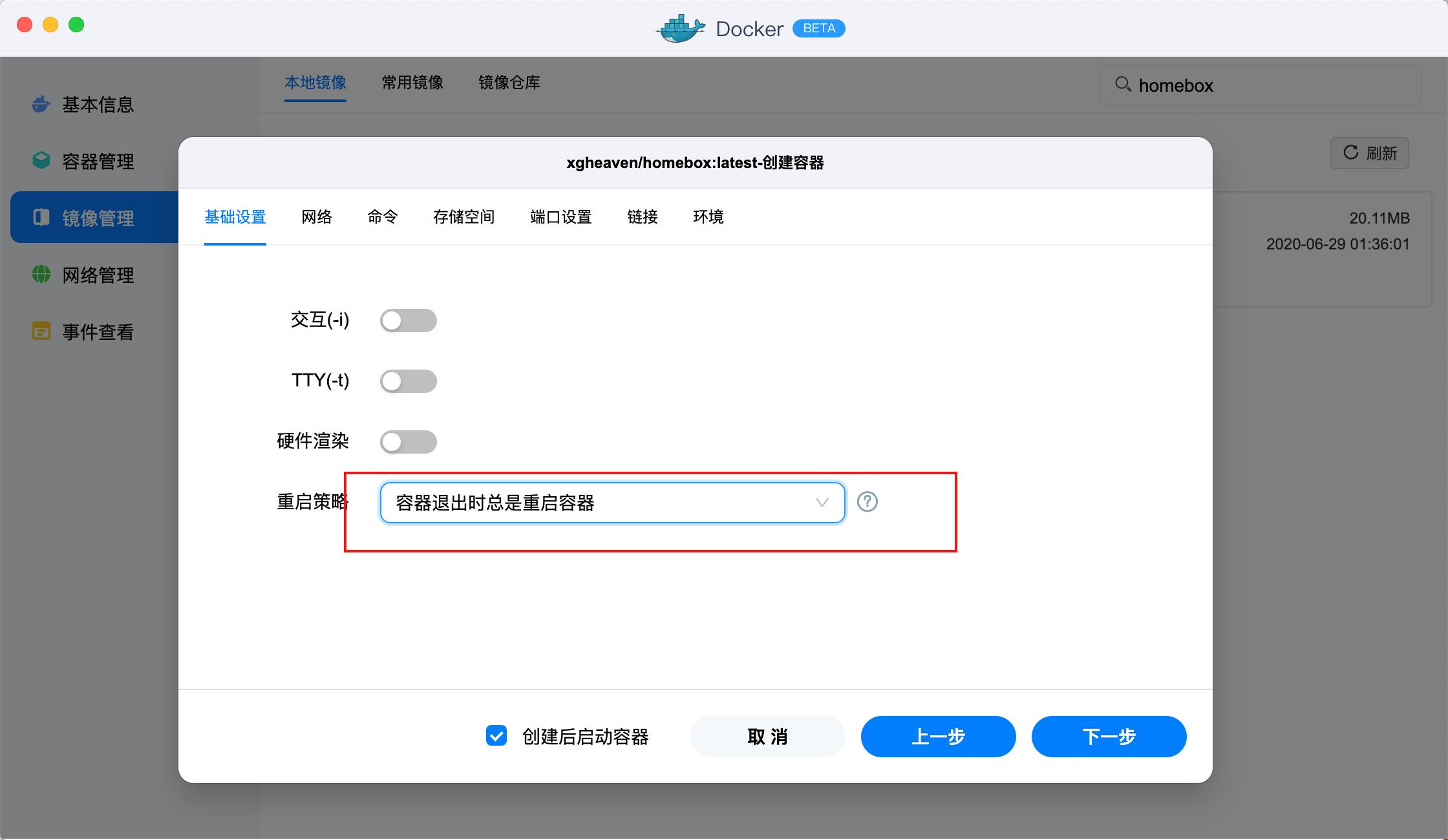This screenshot has height=840, width=1448.
Task: Click the dropdown chevron of restart policy selector
Action: pyautogui.click(x=821, y=502)
